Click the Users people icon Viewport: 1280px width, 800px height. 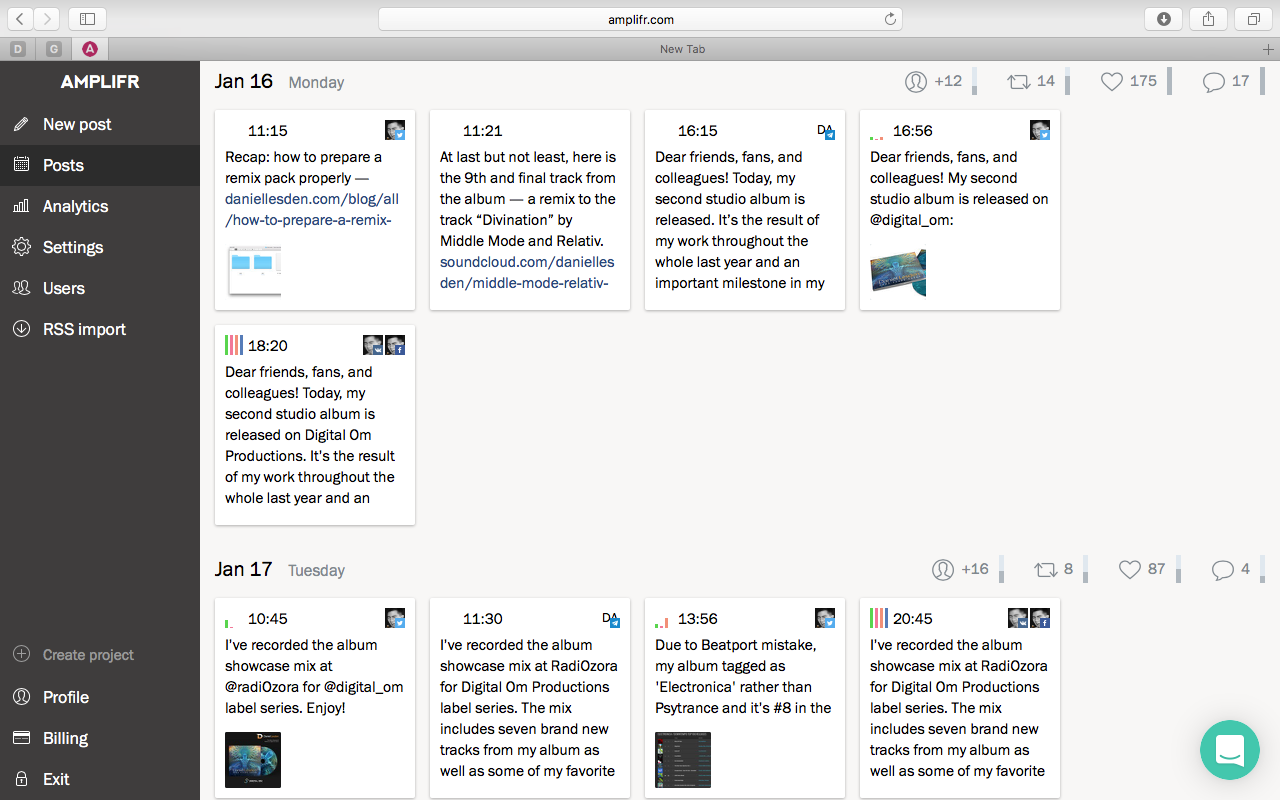coord(20,288)
